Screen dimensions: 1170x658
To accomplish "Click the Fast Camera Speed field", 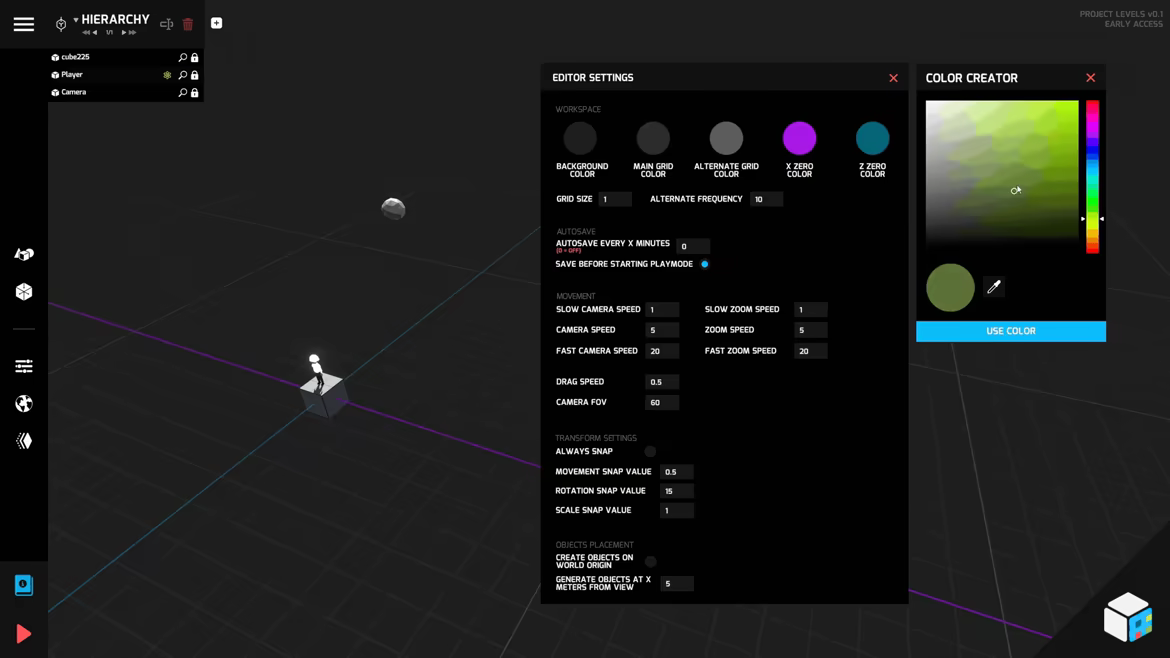I will click(662, 351).
